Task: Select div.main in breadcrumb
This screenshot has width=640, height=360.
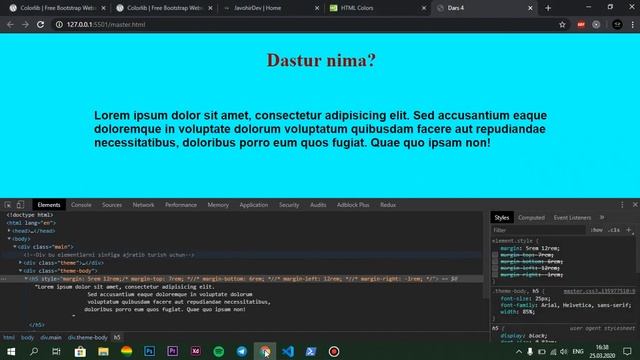Action: click(x=51, y=338)
